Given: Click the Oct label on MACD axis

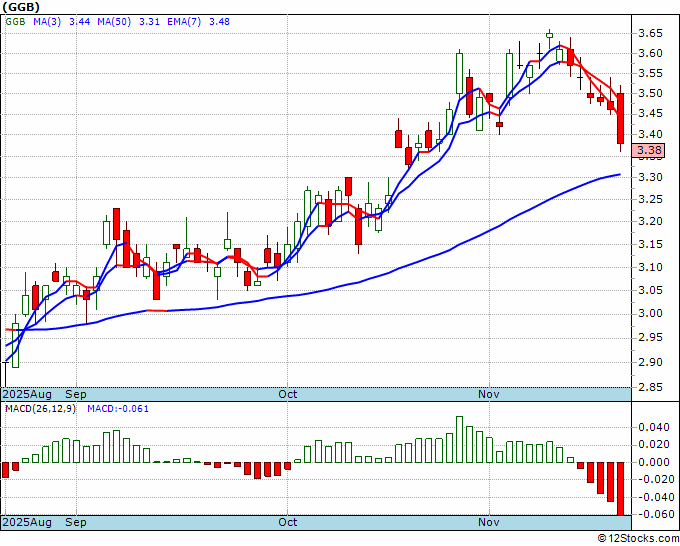Looking at the screenshot, I should [x=288, y=522].
